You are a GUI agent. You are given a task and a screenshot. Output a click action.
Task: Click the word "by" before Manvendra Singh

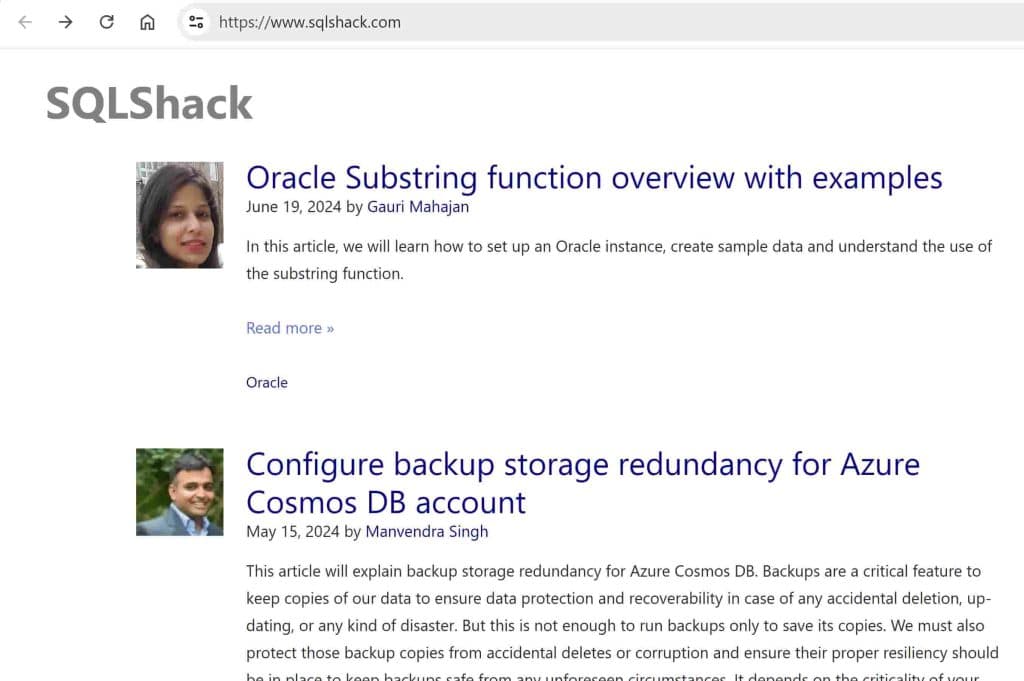click(x=353, y=532)
